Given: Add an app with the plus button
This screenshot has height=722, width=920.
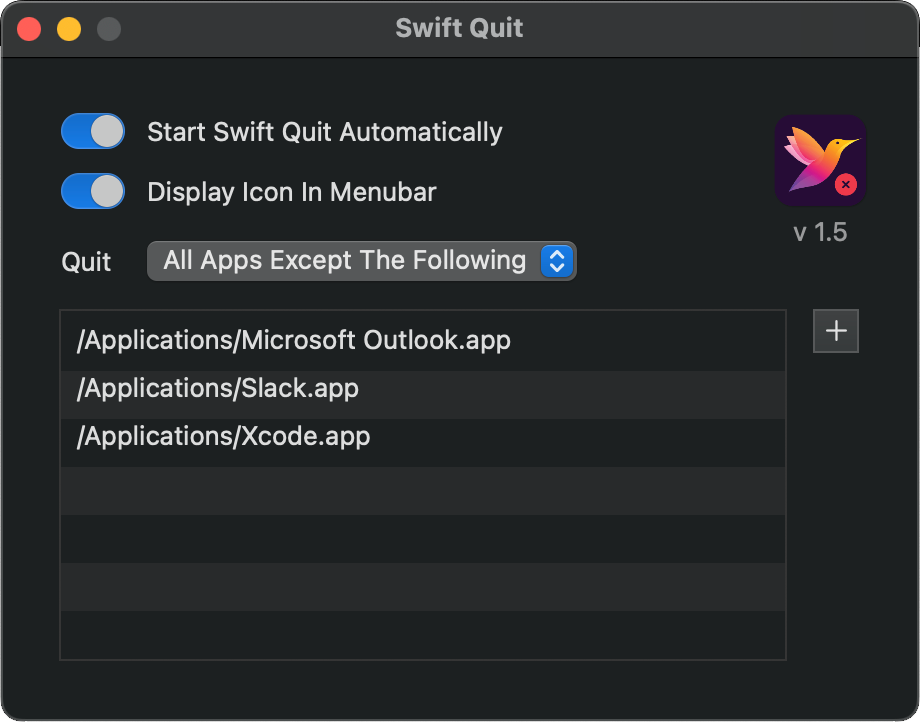Looking at the screenshot, I should (836, 331).
